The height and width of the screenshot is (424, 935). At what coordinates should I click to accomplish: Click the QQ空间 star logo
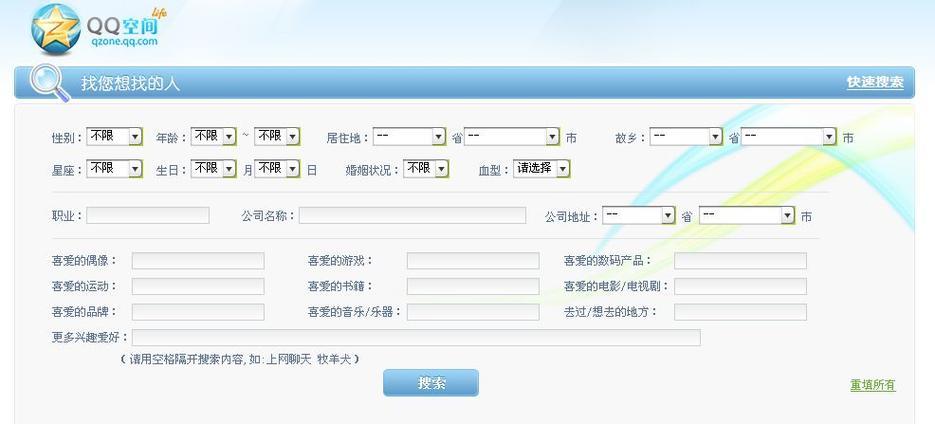pos(56,29)
